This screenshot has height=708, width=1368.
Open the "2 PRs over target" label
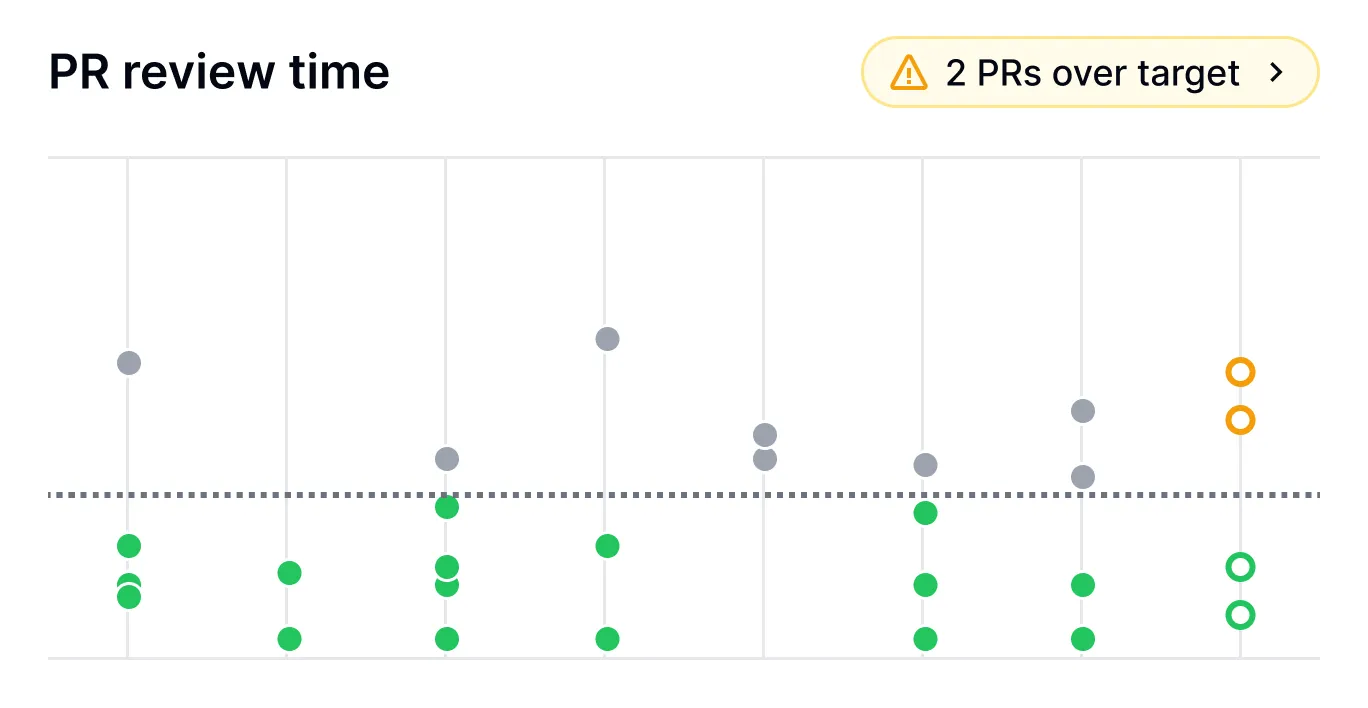(x=1092, y=73)
